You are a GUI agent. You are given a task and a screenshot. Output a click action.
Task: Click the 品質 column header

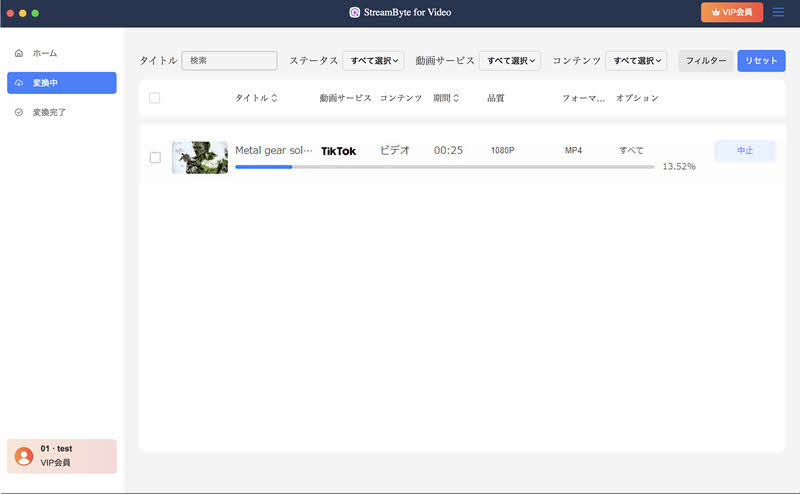point(495,97)
